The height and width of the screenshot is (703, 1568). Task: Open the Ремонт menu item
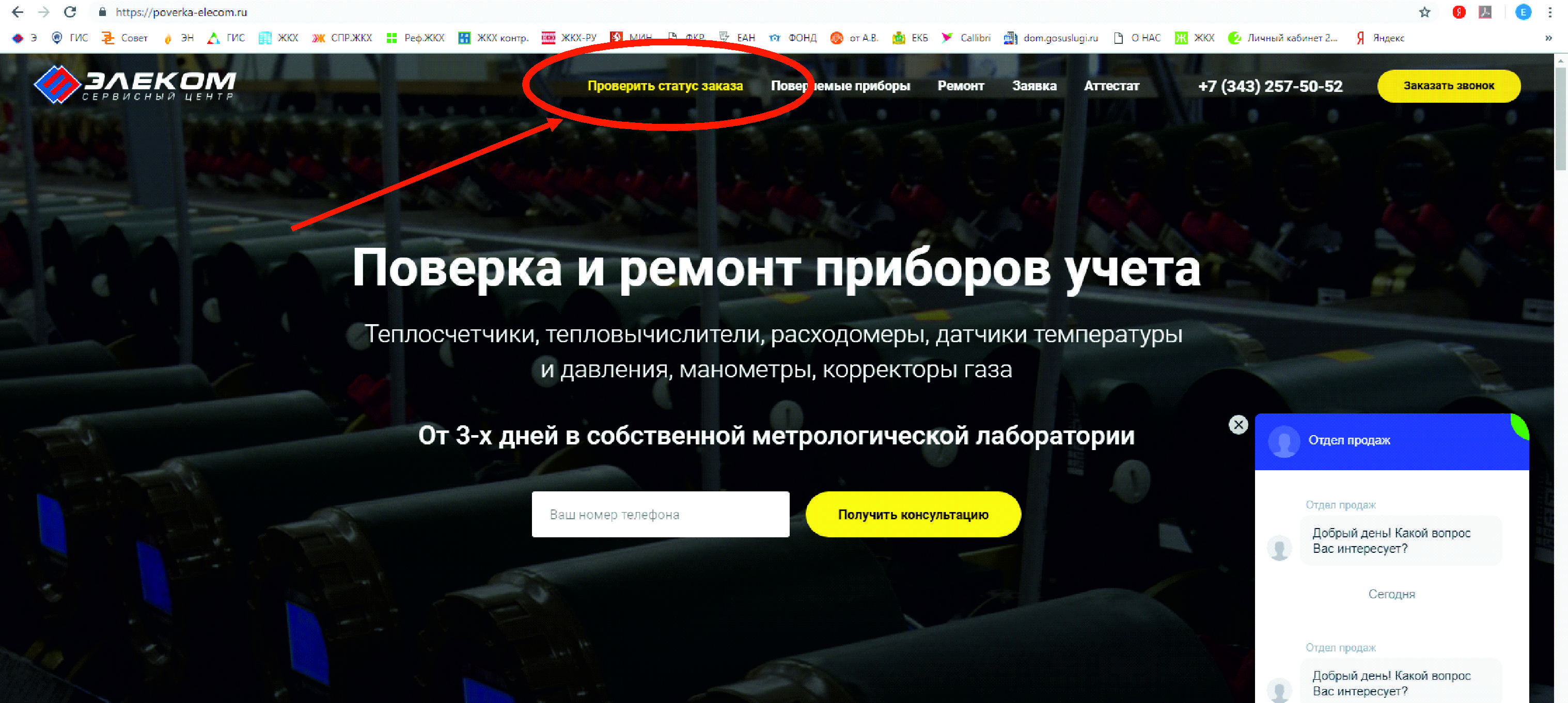tap(961, 86)
